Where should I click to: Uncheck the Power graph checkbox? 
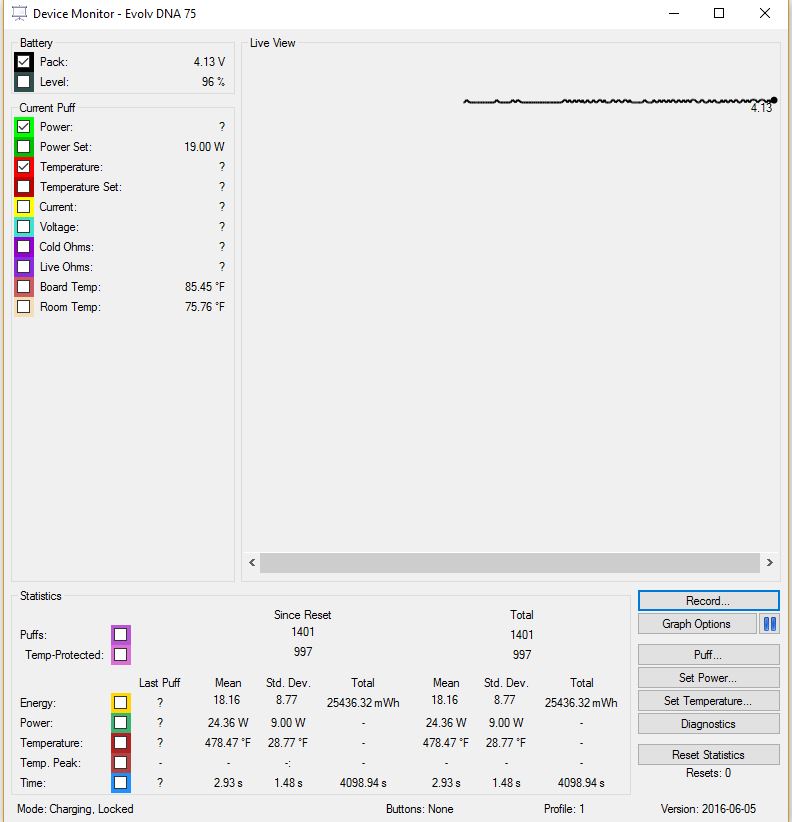24,127
